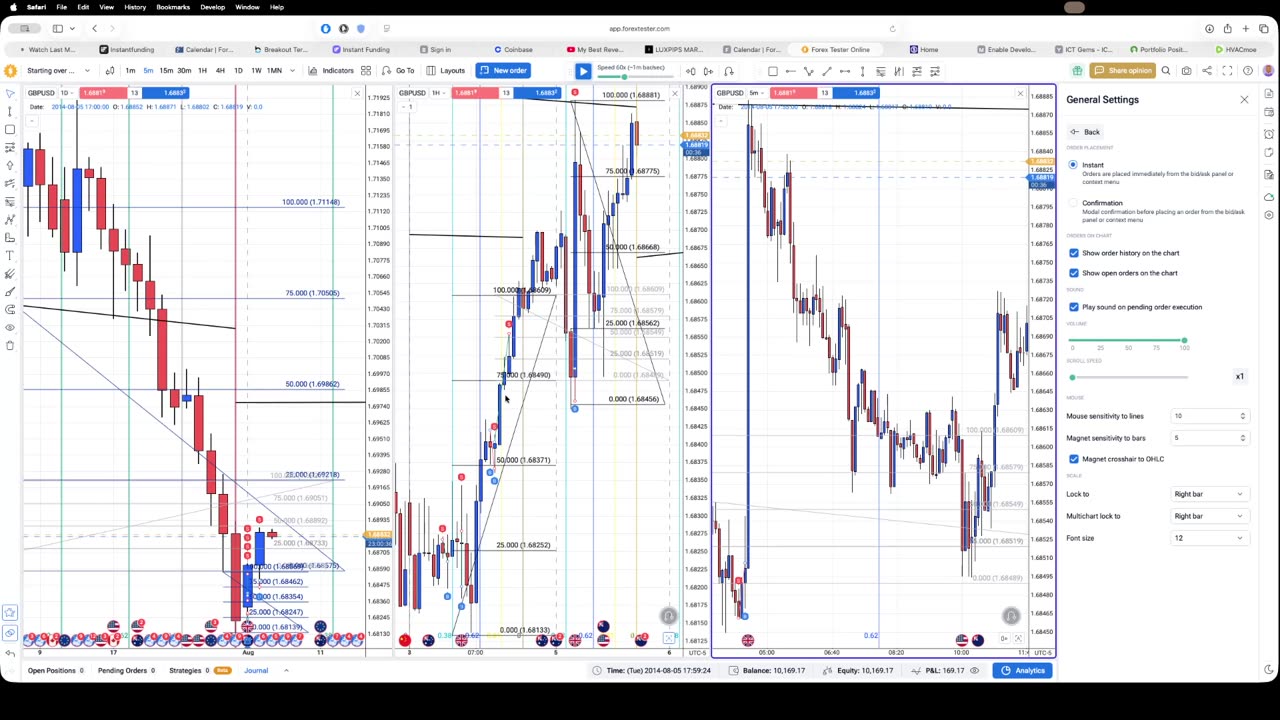
Task: Open the templates grid icon
Action: tap(366, 71)
